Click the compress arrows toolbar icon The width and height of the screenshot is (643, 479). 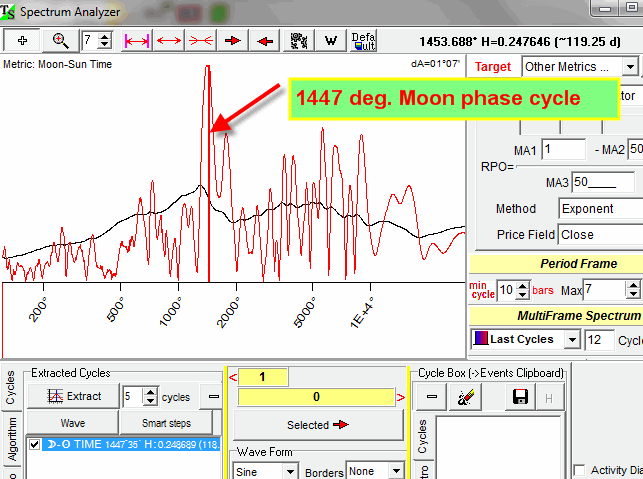(x=199, y=41)
